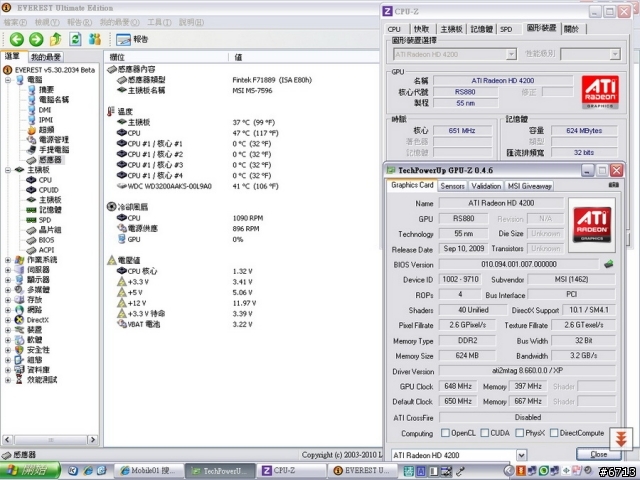Click the +12 V voltage row
Viewport: 640px width, 480px height.
coord(187,303)
